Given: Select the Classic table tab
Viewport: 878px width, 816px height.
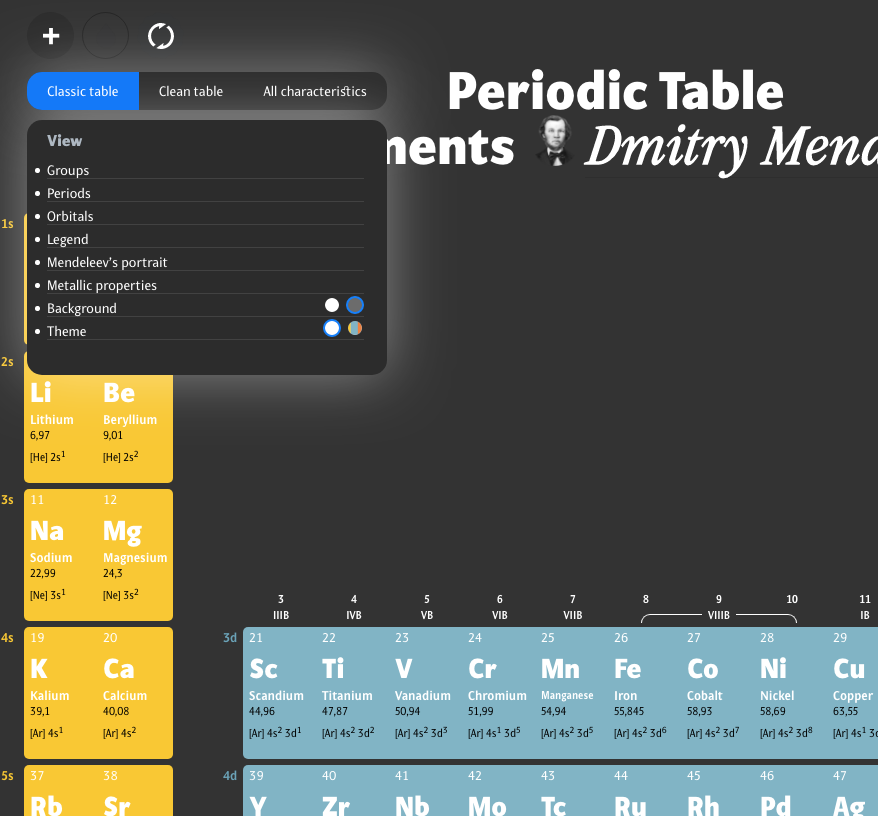Looking at the screenshot, I should 83,91.
